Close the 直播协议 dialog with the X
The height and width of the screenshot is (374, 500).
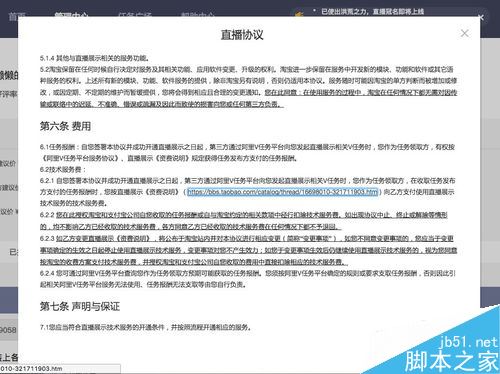tap(464, 33)
